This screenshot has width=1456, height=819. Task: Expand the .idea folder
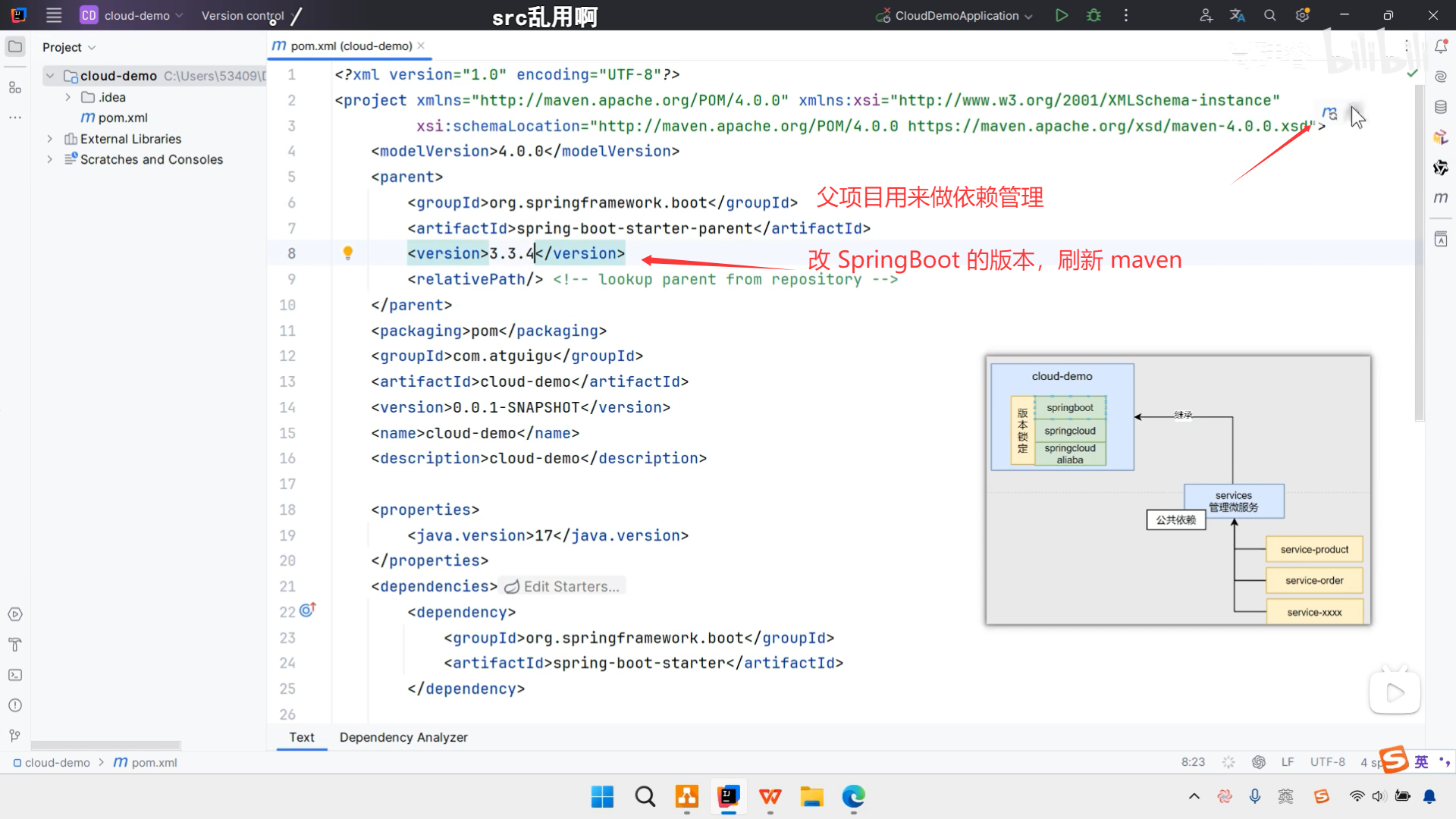coord(68,97)
